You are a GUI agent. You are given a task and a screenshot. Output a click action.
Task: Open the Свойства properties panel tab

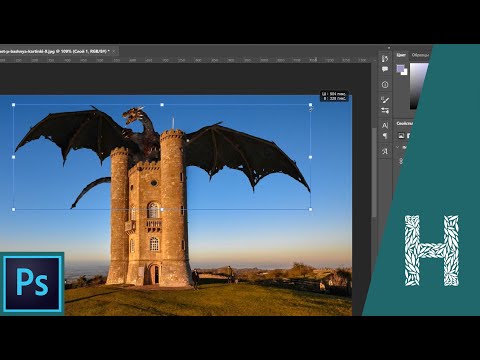coord(404,124)
